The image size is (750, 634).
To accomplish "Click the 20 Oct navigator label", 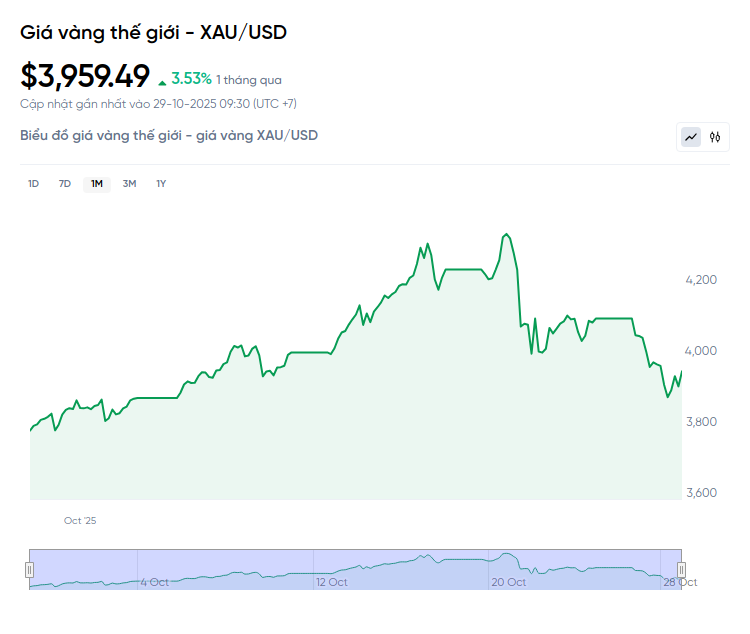I will [508, 582].
